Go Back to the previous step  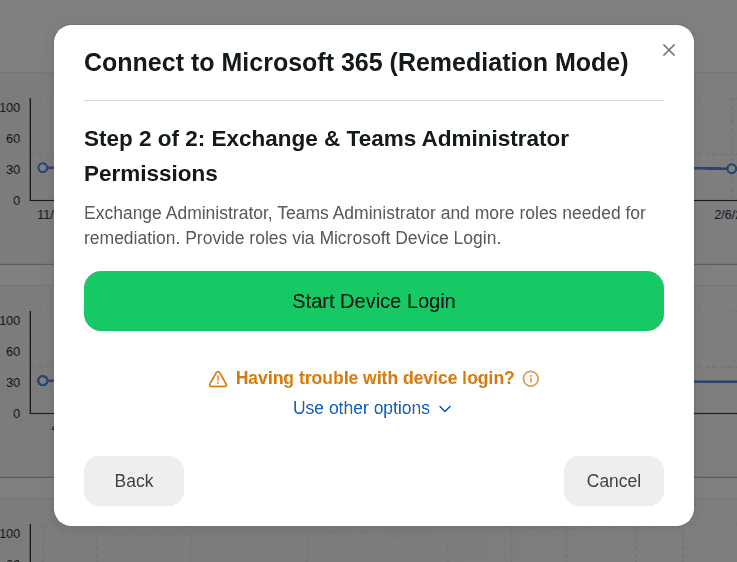(x=134, y=481)
